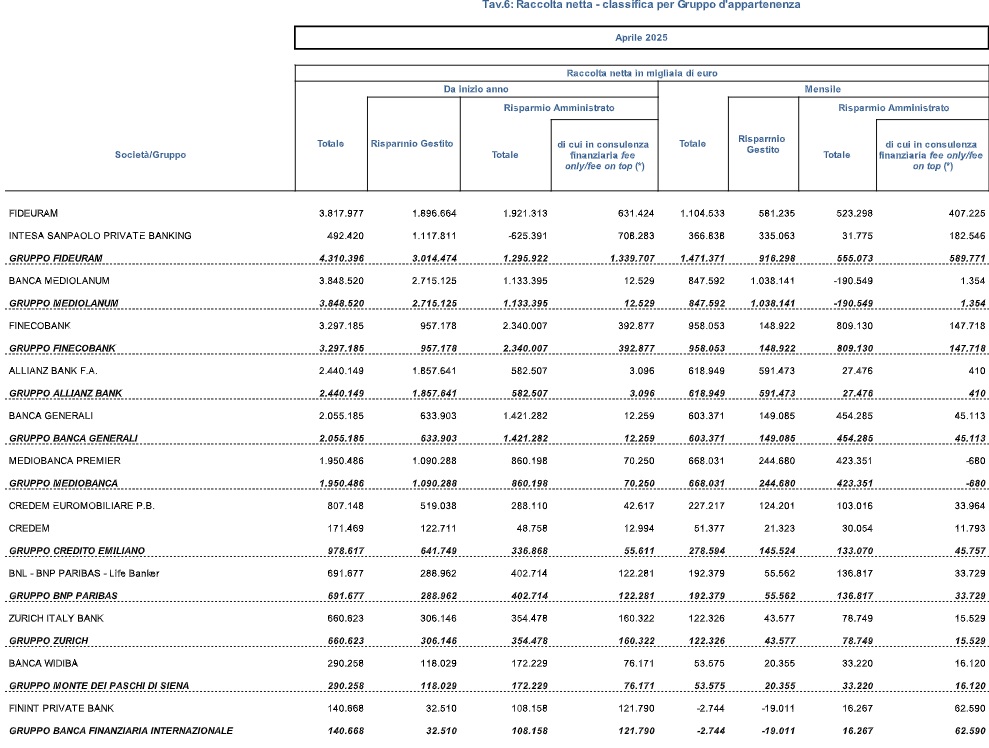
Task: Click the 'Risparmio Gestito' header under Da inizio anno
Action: coord(412,144)
